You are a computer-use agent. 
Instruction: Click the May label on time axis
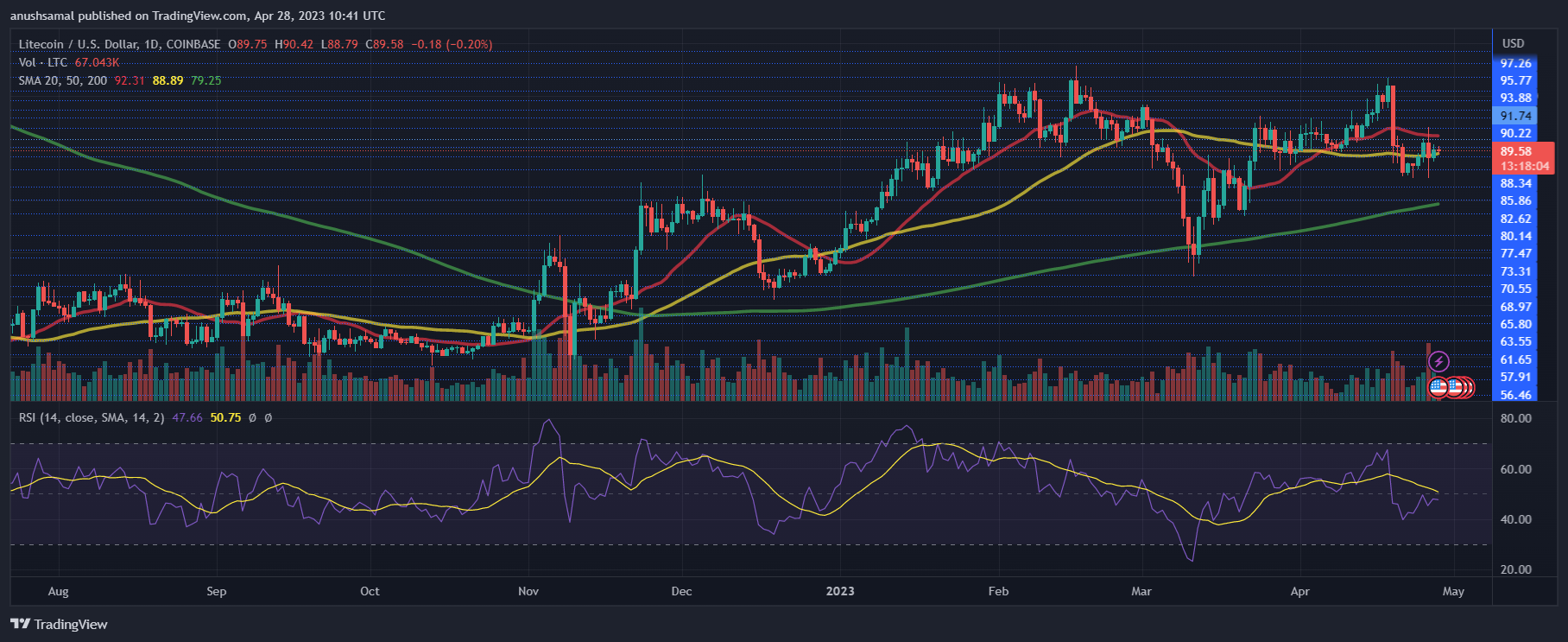click(1453, 591)
